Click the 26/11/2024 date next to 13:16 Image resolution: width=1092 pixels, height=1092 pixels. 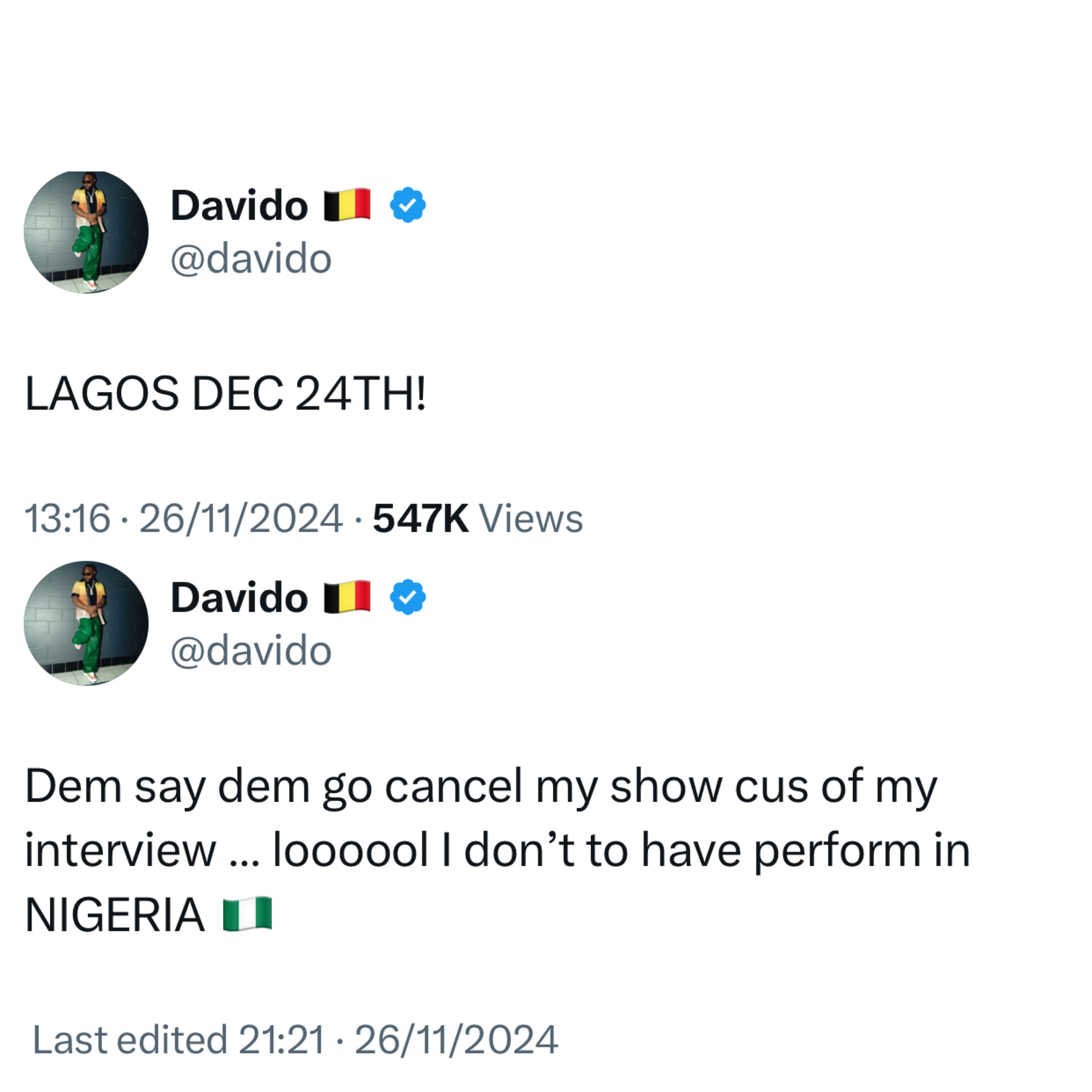click(x=241, y=518)
